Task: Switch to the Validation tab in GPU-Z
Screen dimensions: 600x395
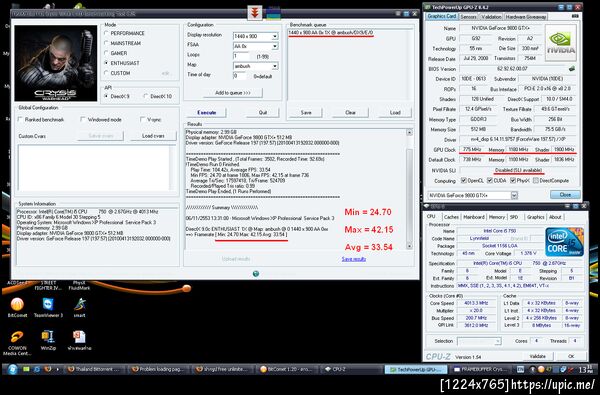Action: [491, 16]
